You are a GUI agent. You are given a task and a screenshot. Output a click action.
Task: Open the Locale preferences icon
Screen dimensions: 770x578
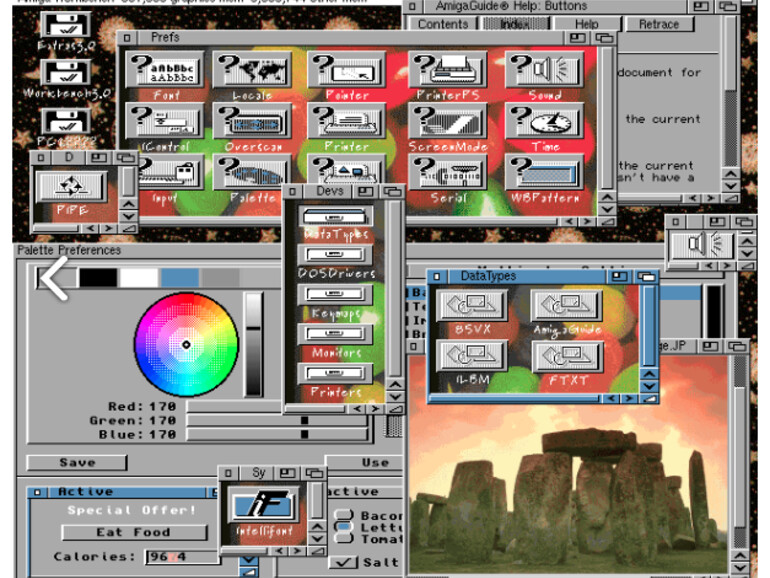point(252,70)
